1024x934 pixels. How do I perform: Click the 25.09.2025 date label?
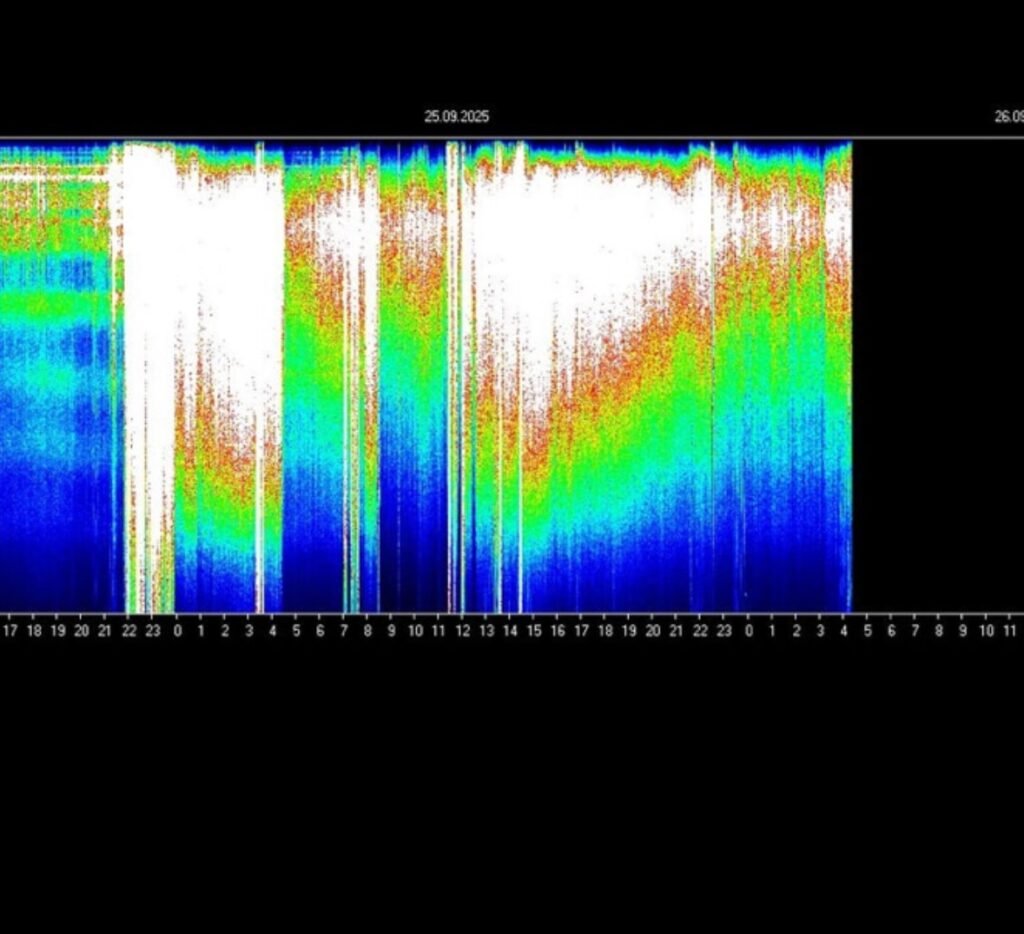tap(456, 117)
